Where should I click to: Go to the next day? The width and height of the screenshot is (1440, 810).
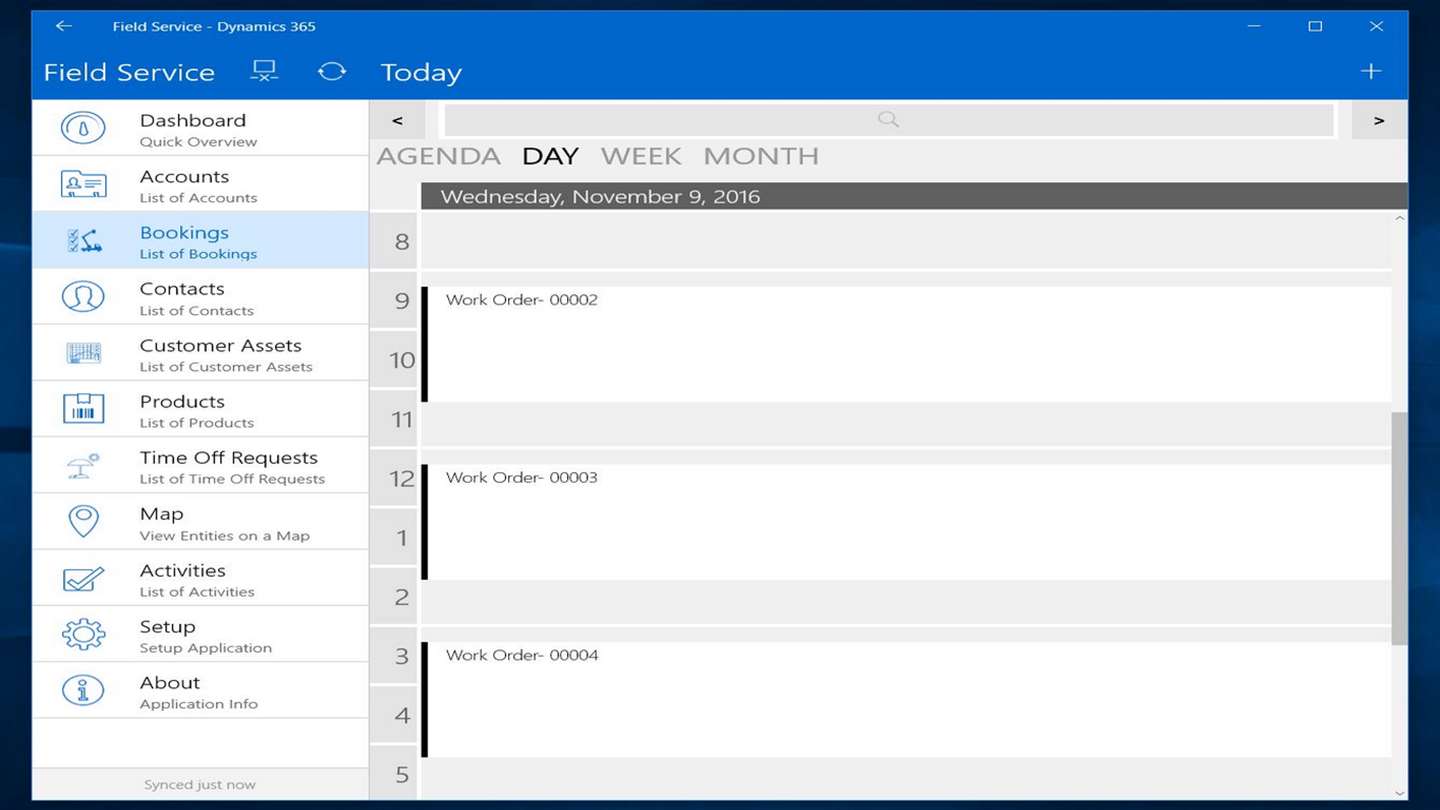tap(1379, 120)
